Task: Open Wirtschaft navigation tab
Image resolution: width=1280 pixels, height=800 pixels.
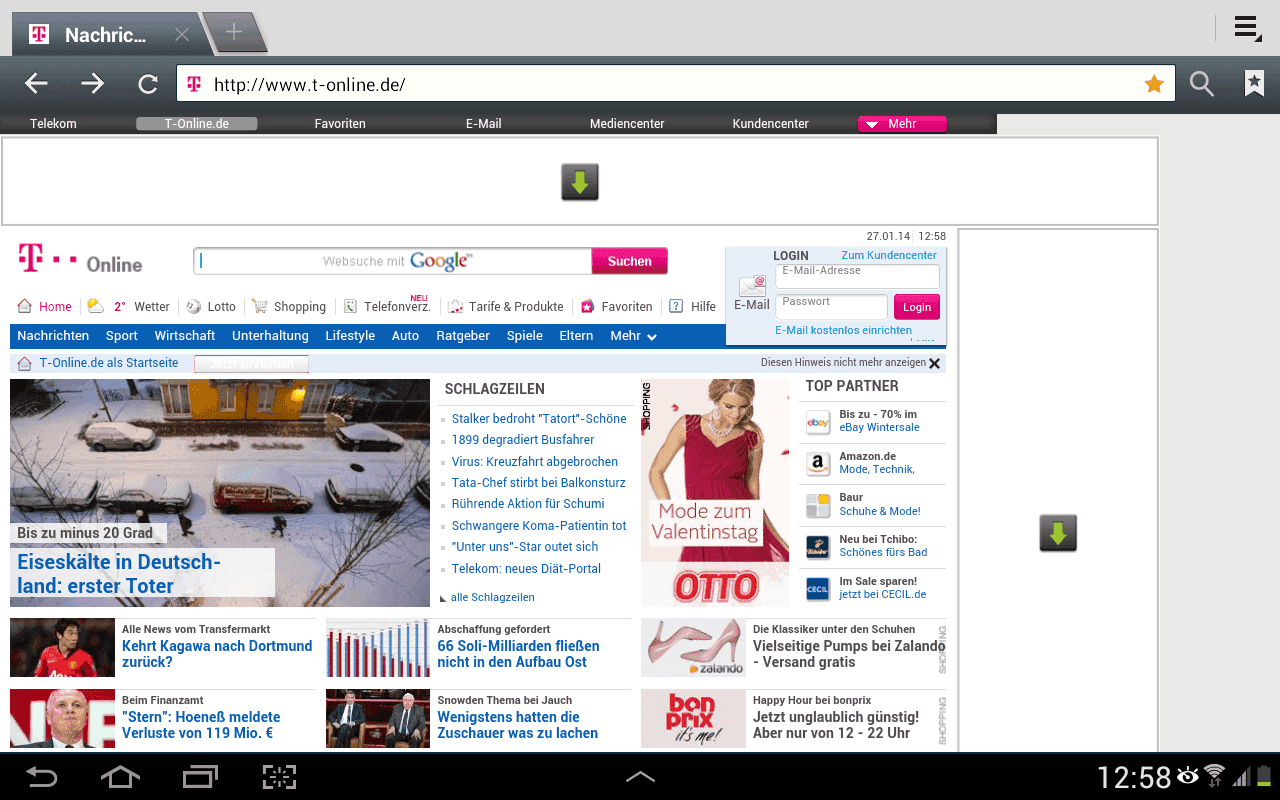Action: click(185, 336)
